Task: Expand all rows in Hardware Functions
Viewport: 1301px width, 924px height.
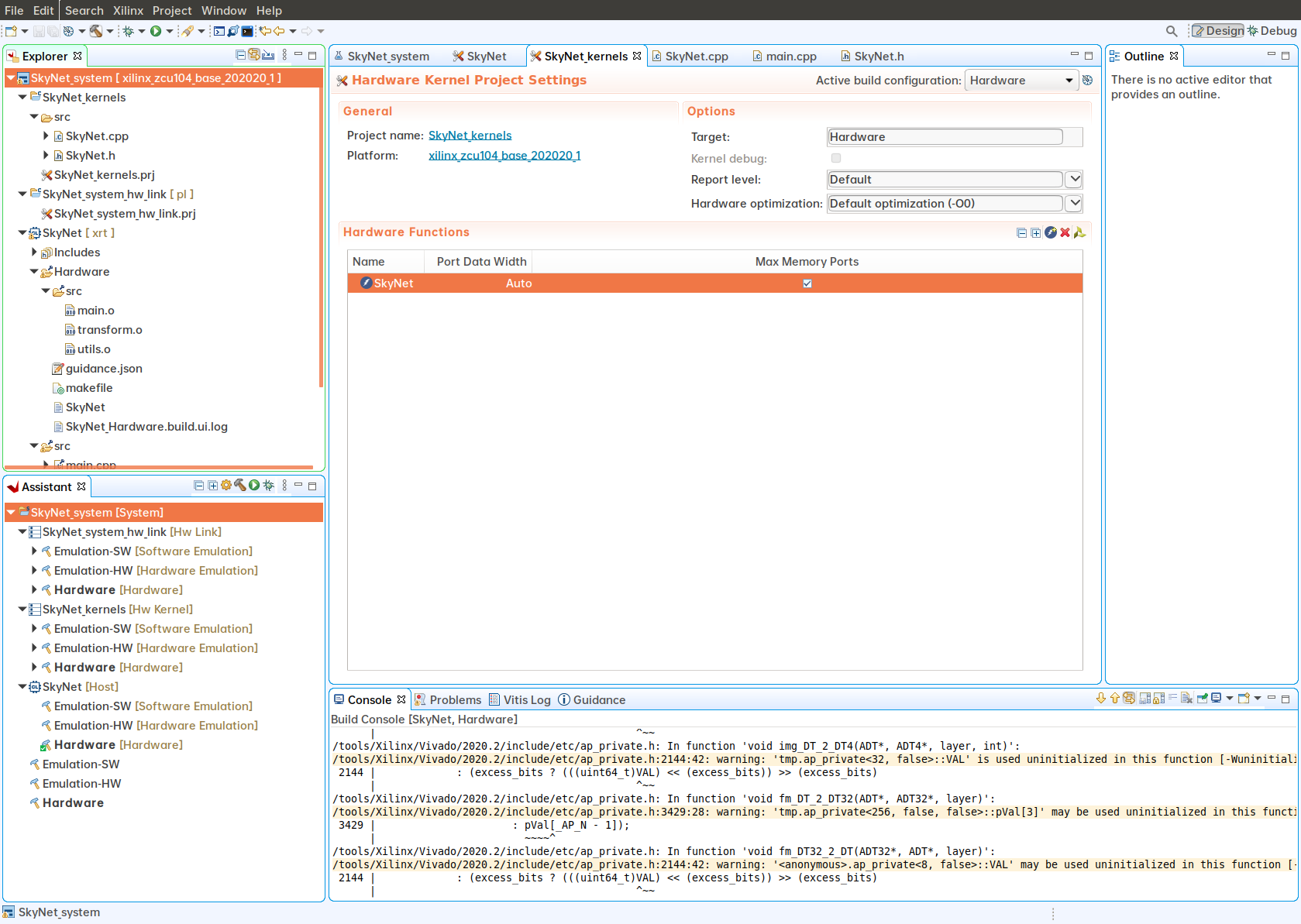Action: (1036, 232)
